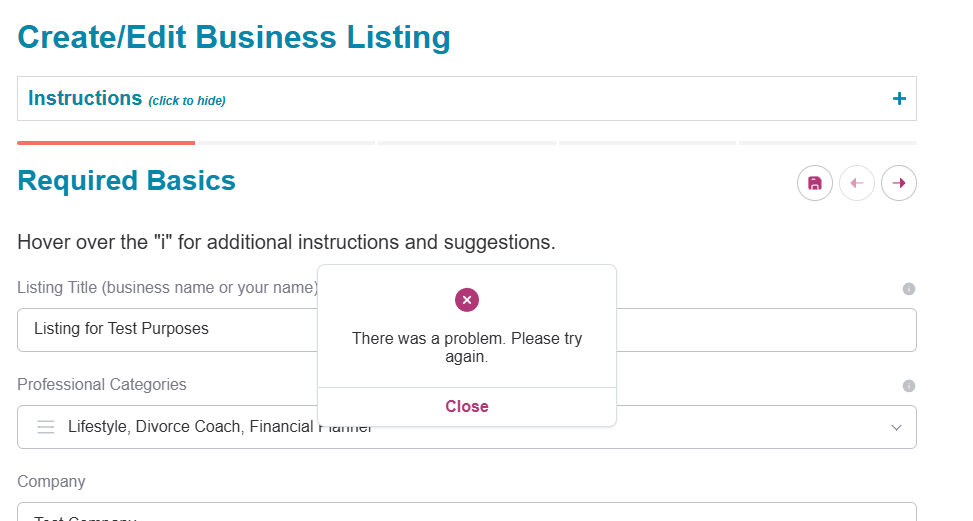973x521 pixels.
Task: Select the first red progress step segment
Action: 106,143
